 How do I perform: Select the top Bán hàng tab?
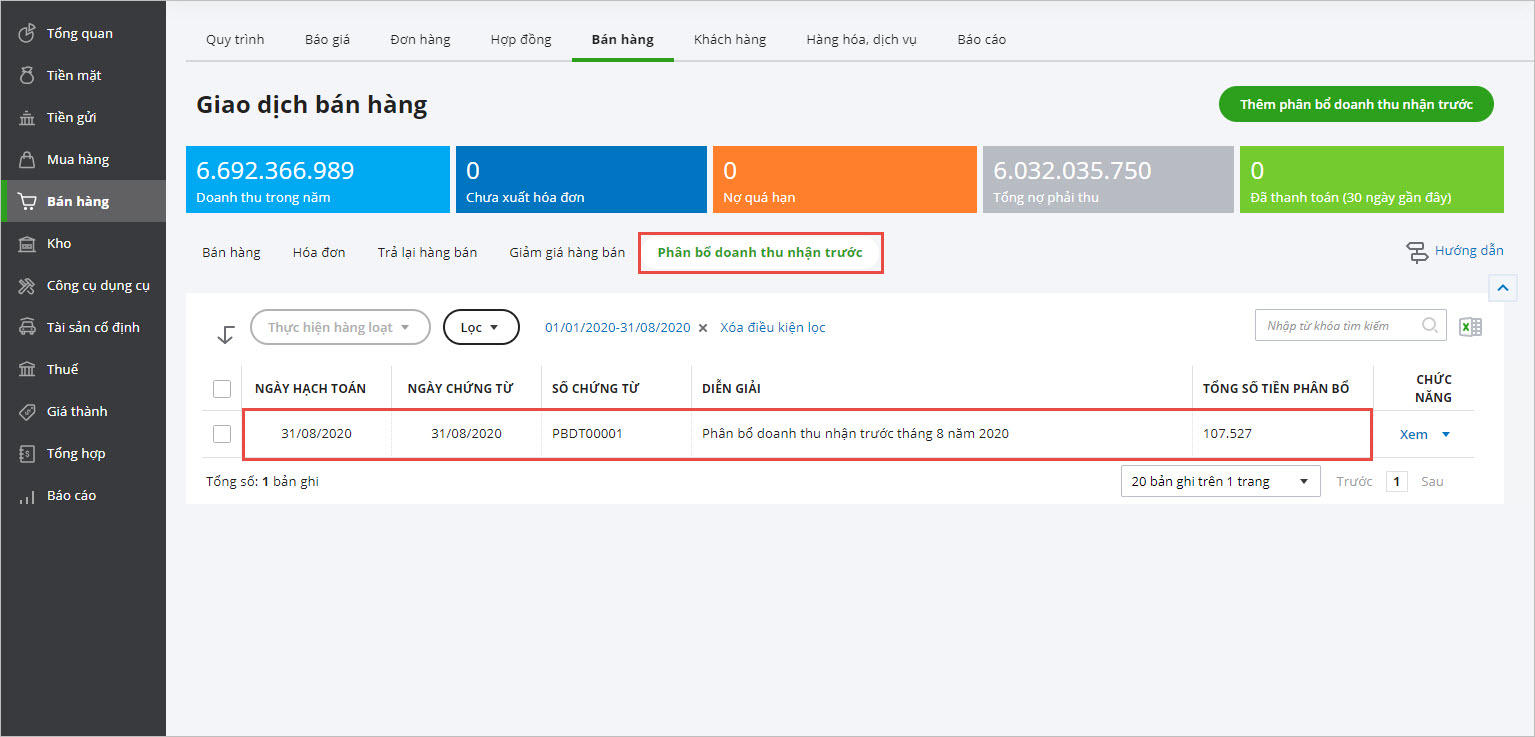[x=622, y=40]
